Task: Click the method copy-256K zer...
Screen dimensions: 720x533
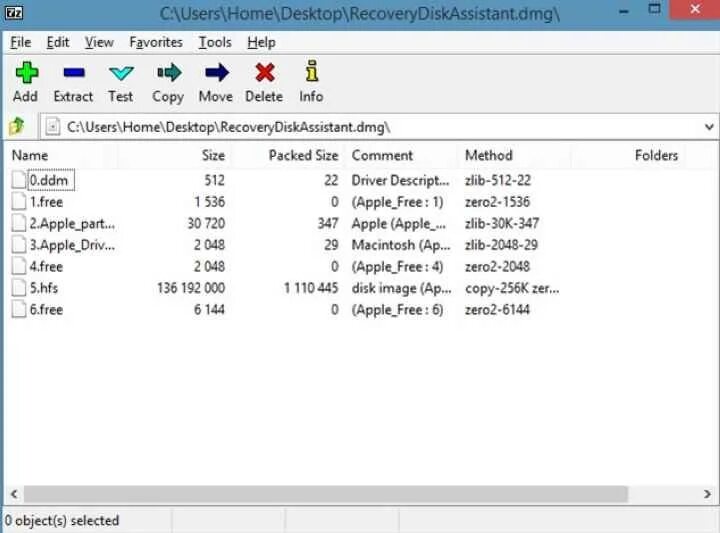Action: click(x=512, y=288)
